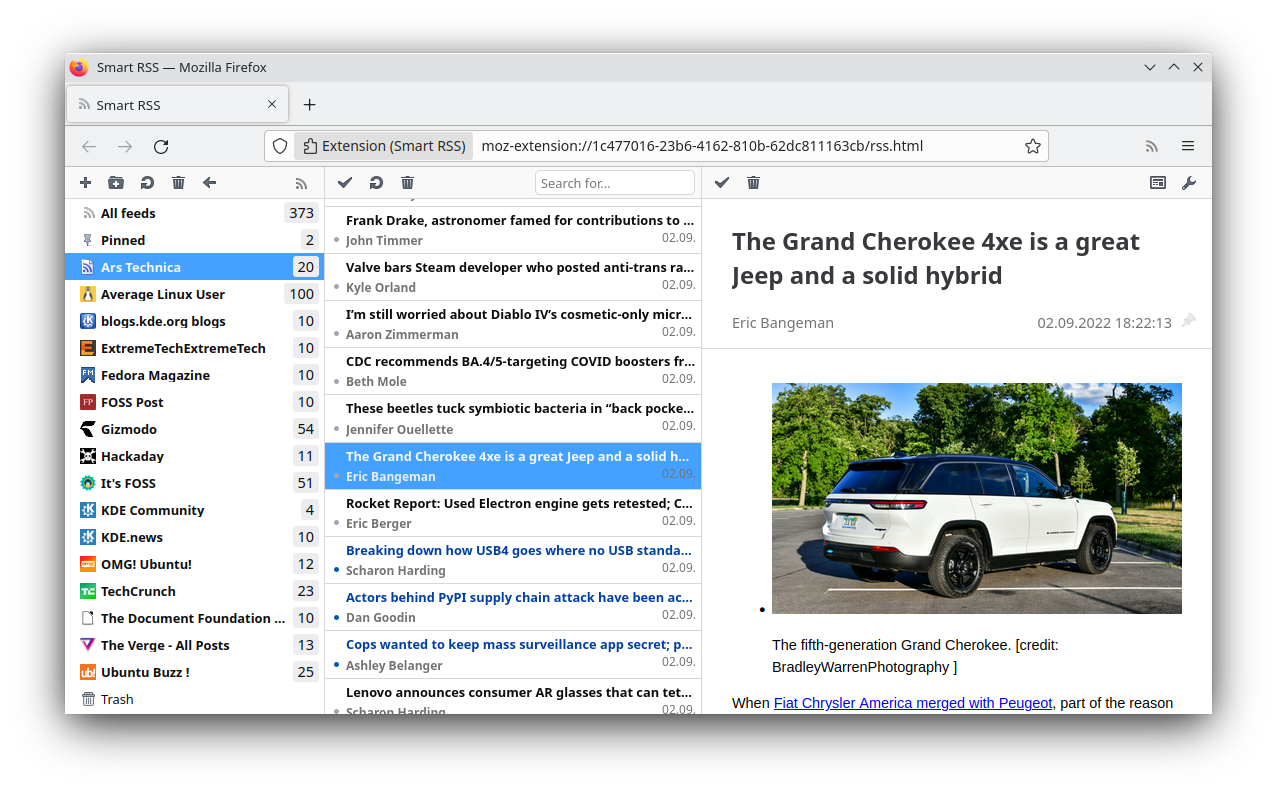
Task: Open Lenovo consumer AR glasses article
Action: click(x=513, y=697)
